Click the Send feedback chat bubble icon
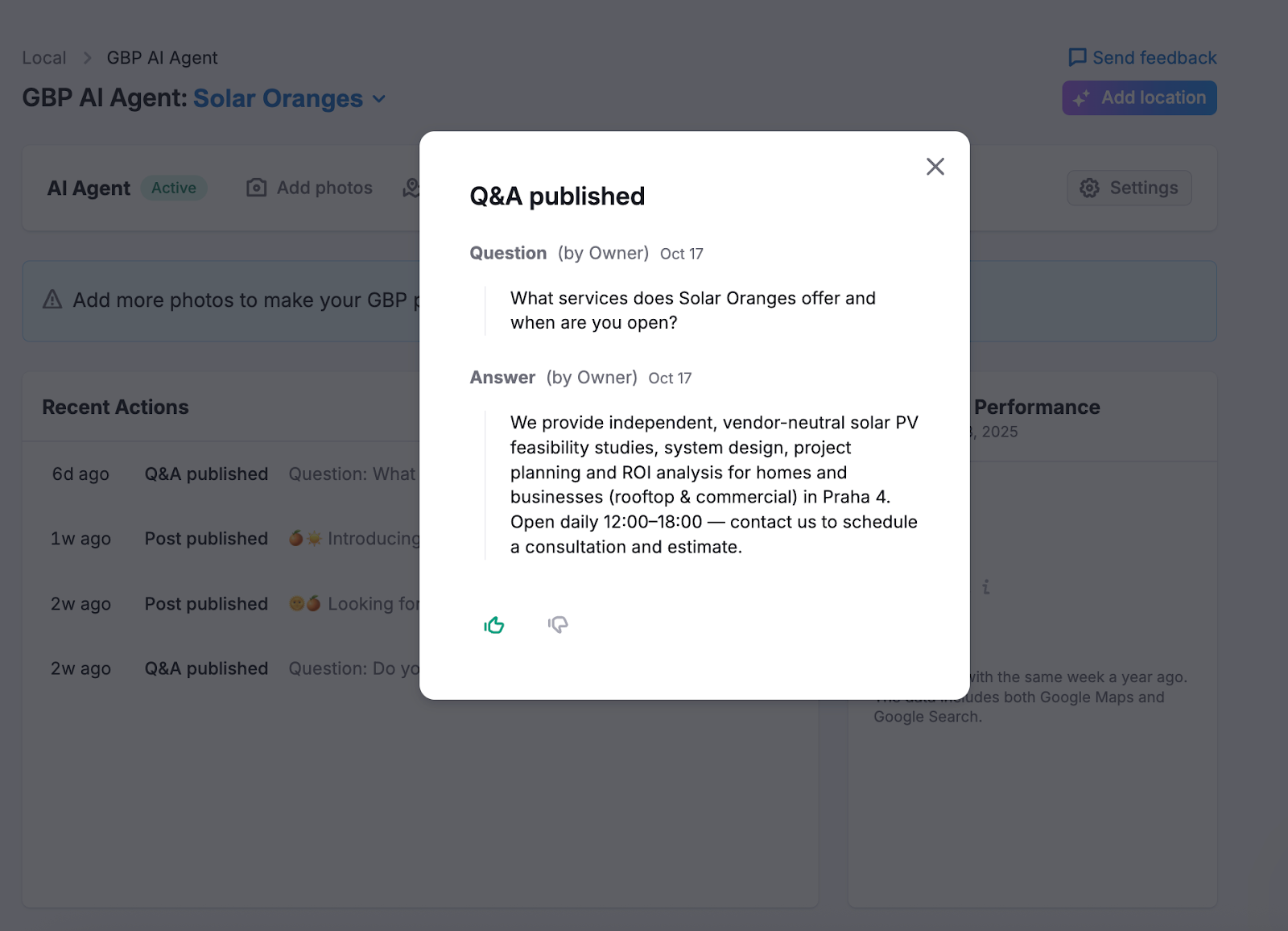The height and width of the screenshot is (931, 1288). tap(1077, 57)
